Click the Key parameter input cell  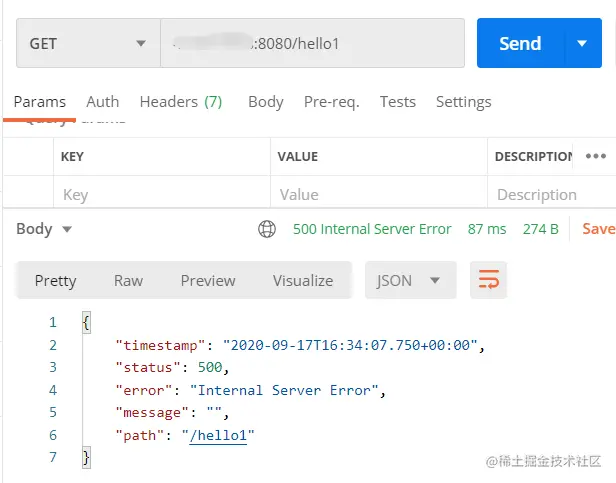point(160,195)
